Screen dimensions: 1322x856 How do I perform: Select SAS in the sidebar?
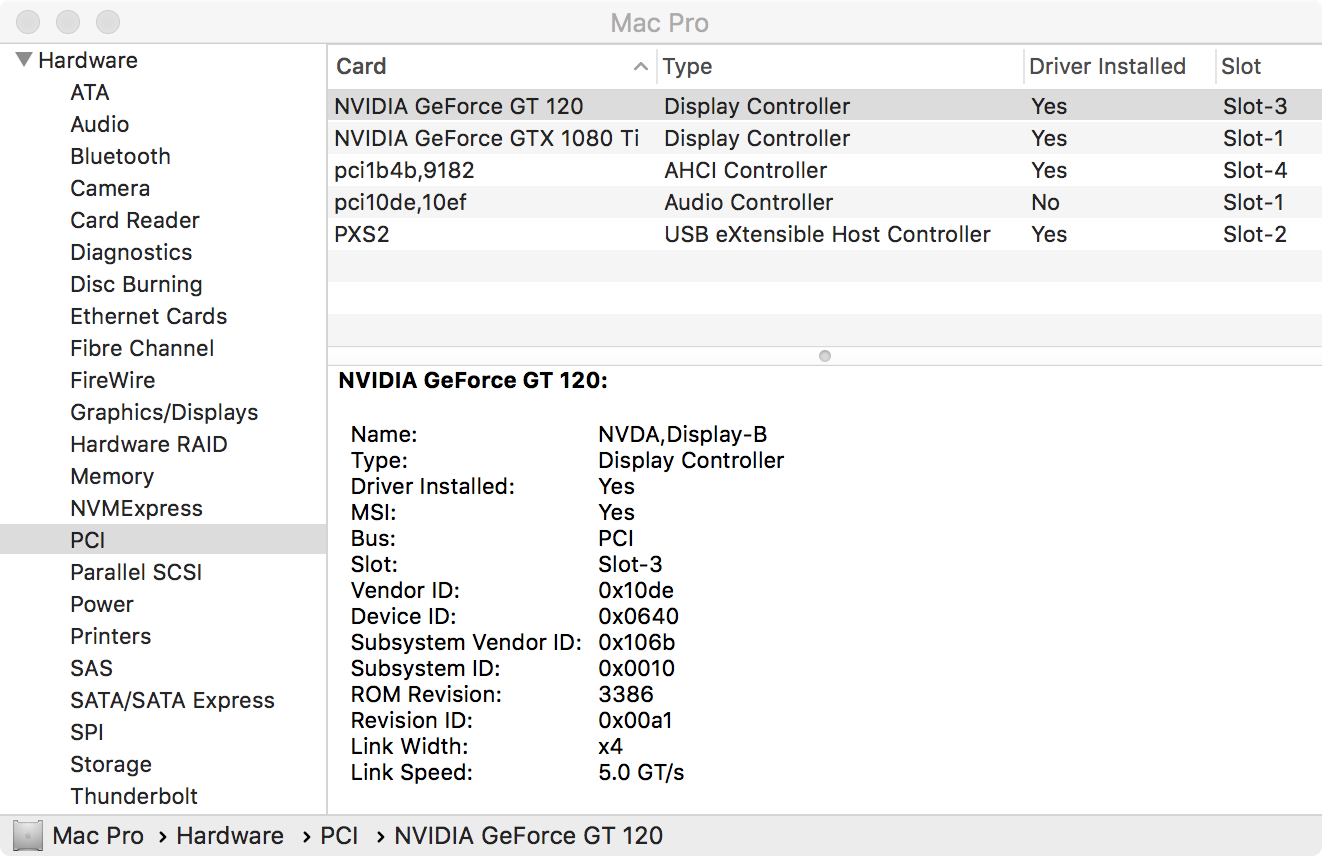pos(91,668)
